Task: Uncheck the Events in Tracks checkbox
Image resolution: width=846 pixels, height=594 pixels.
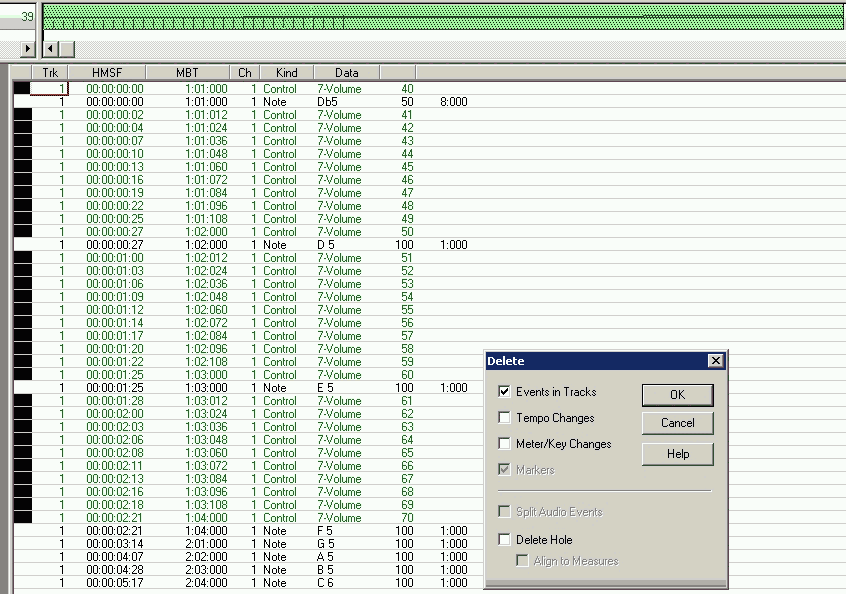Action: (x=504, y=392)
